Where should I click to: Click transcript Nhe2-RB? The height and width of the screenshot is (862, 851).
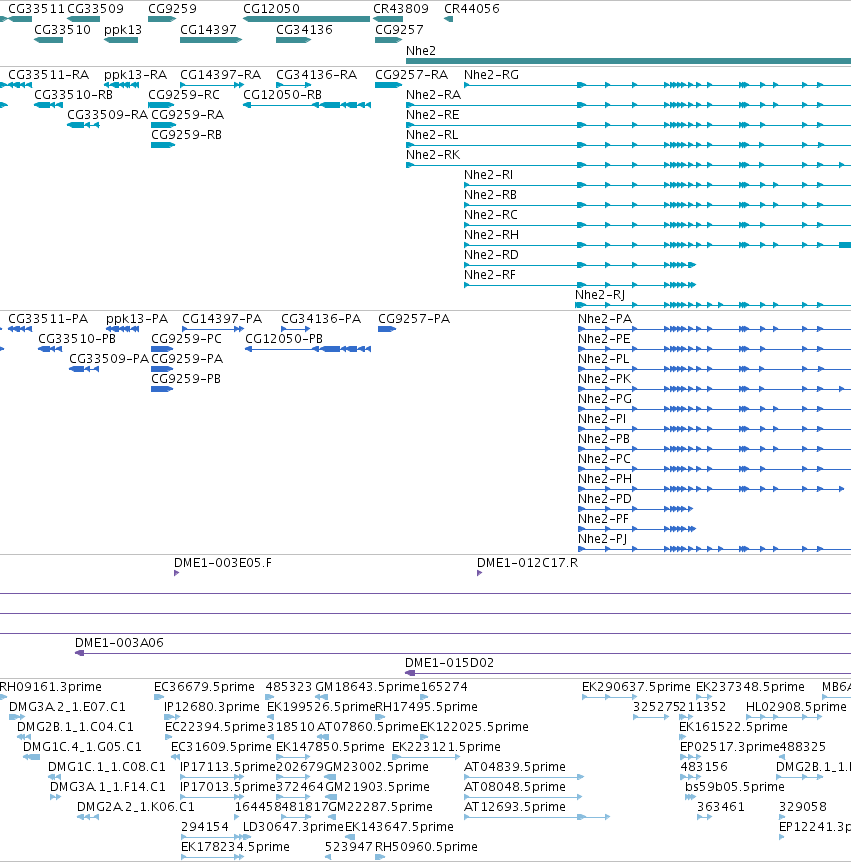click(x=490, y=195)
